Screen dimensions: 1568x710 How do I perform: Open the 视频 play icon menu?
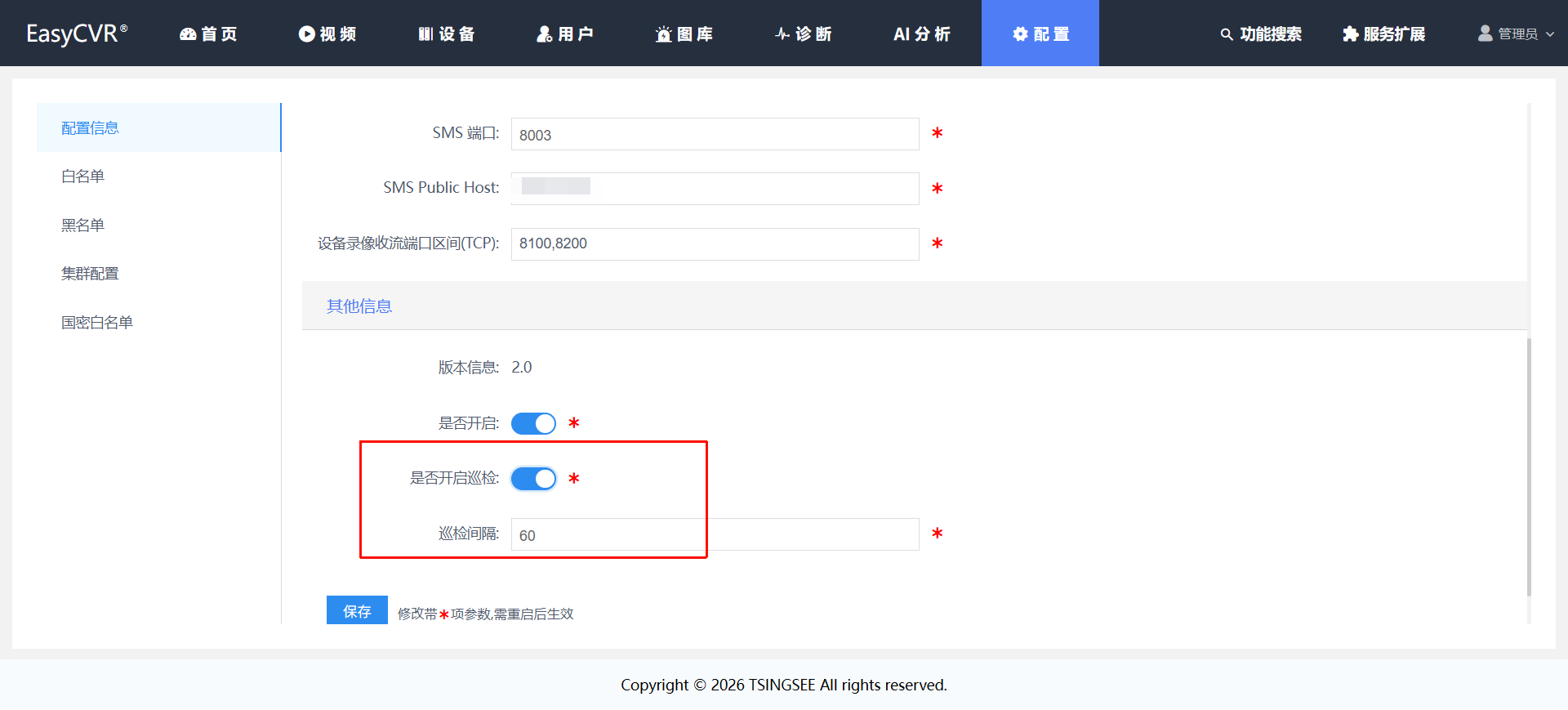point(307,33)
